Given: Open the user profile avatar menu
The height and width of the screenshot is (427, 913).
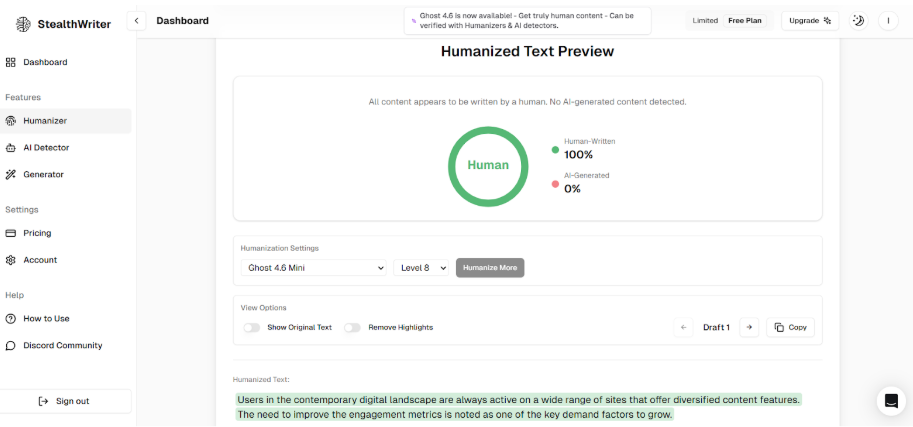Looking at the screenshot, I should pyautogui.click(x=888, y=21).
